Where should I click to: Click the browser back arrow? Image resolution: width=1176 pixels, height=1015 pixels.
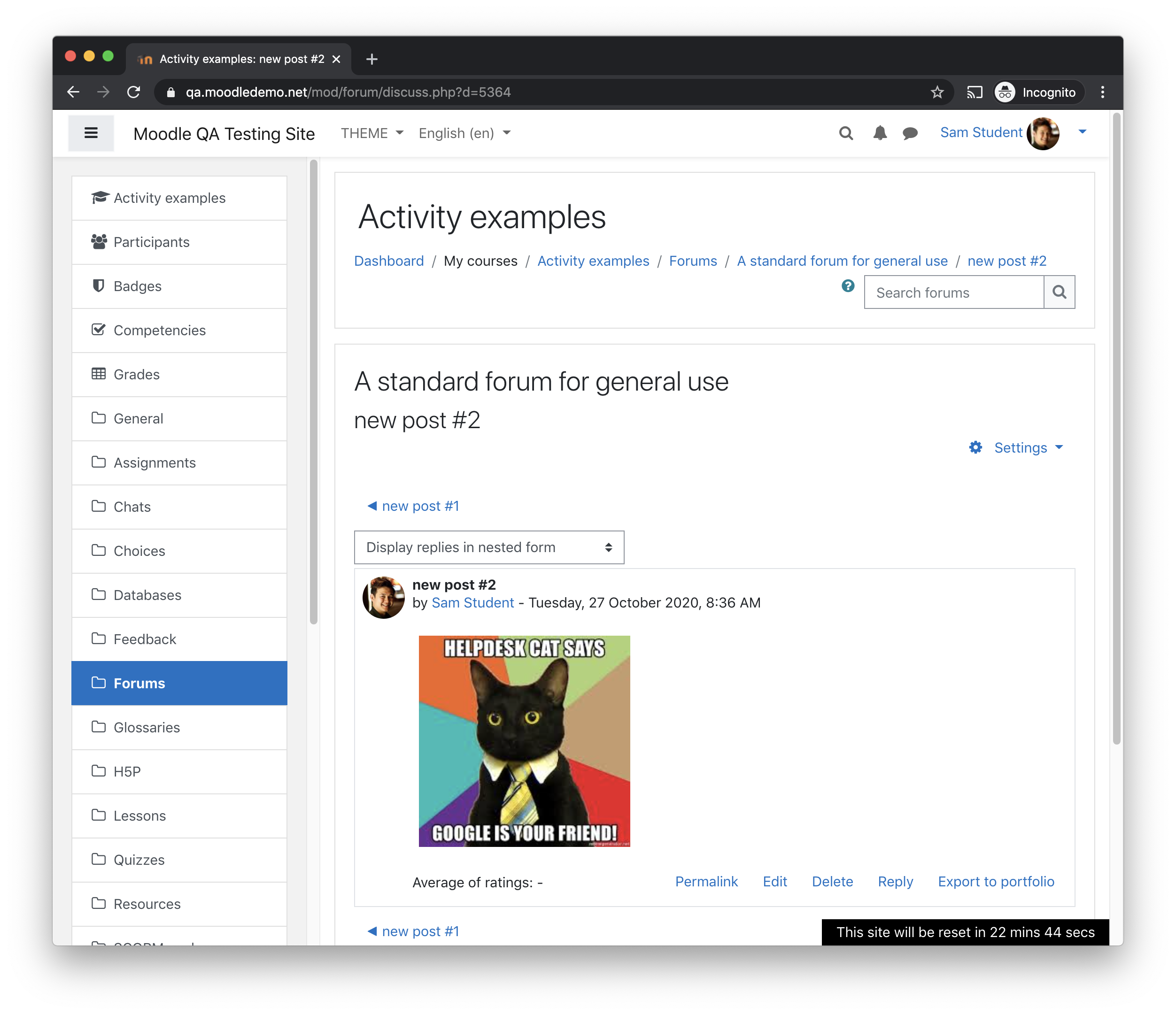tap(73, 92)
